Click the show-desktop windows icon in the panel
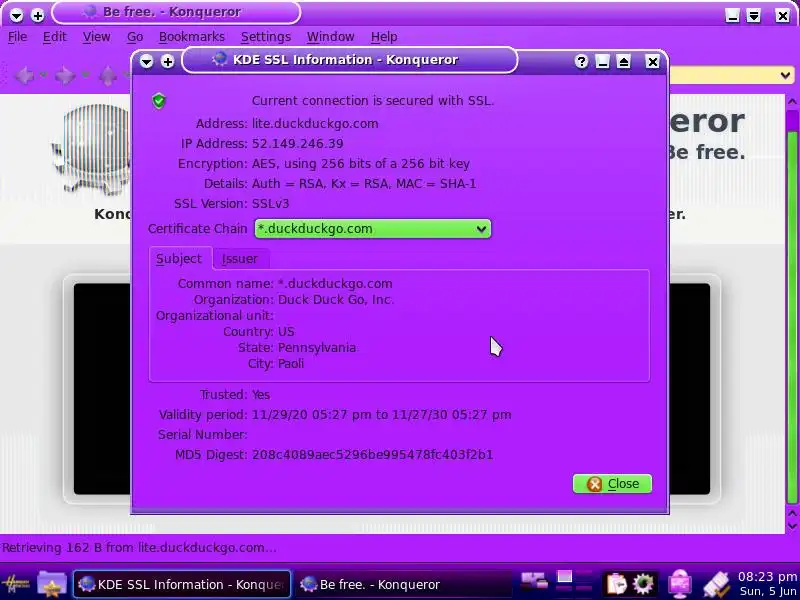The width and height of the screenshot is (800, 600). pos(534,581)
